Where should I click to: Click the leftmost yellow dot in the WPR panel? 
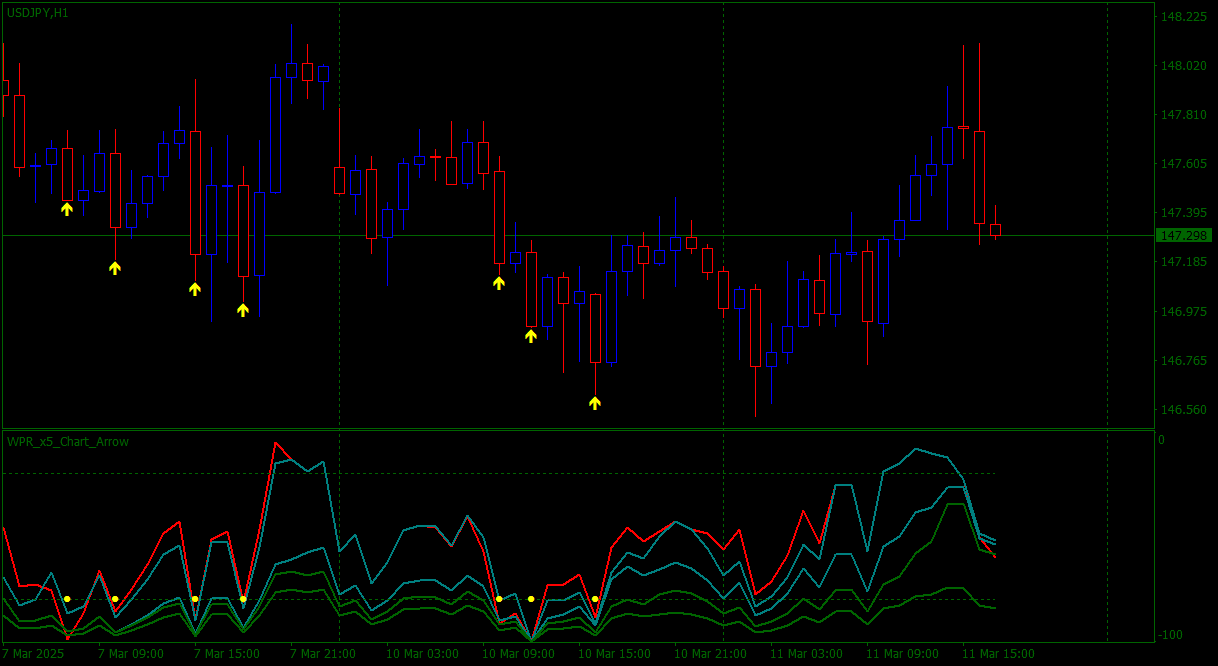(67, 599)
